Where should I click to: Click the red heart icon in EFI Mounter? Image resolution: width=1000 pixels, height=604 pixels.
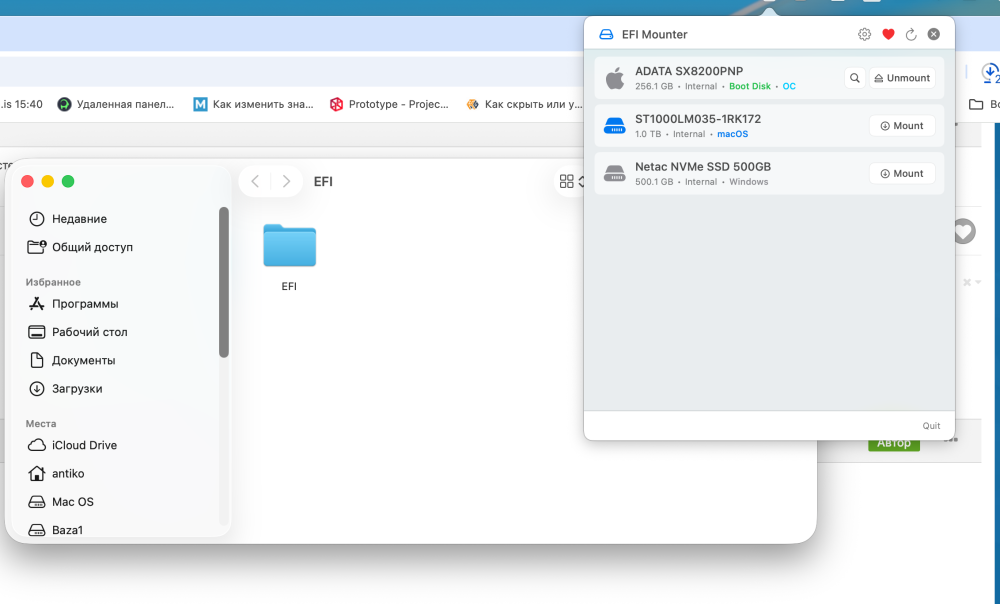pos(888,34)
